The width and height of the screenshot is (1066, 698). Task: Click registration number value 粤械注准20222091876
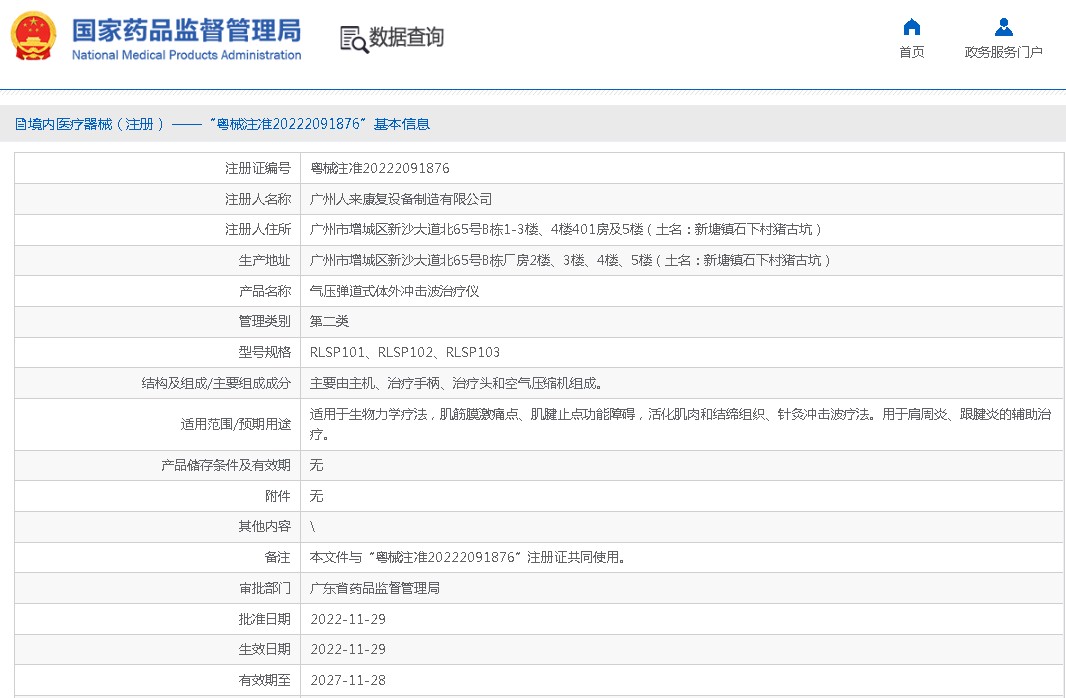click(380, 168)
